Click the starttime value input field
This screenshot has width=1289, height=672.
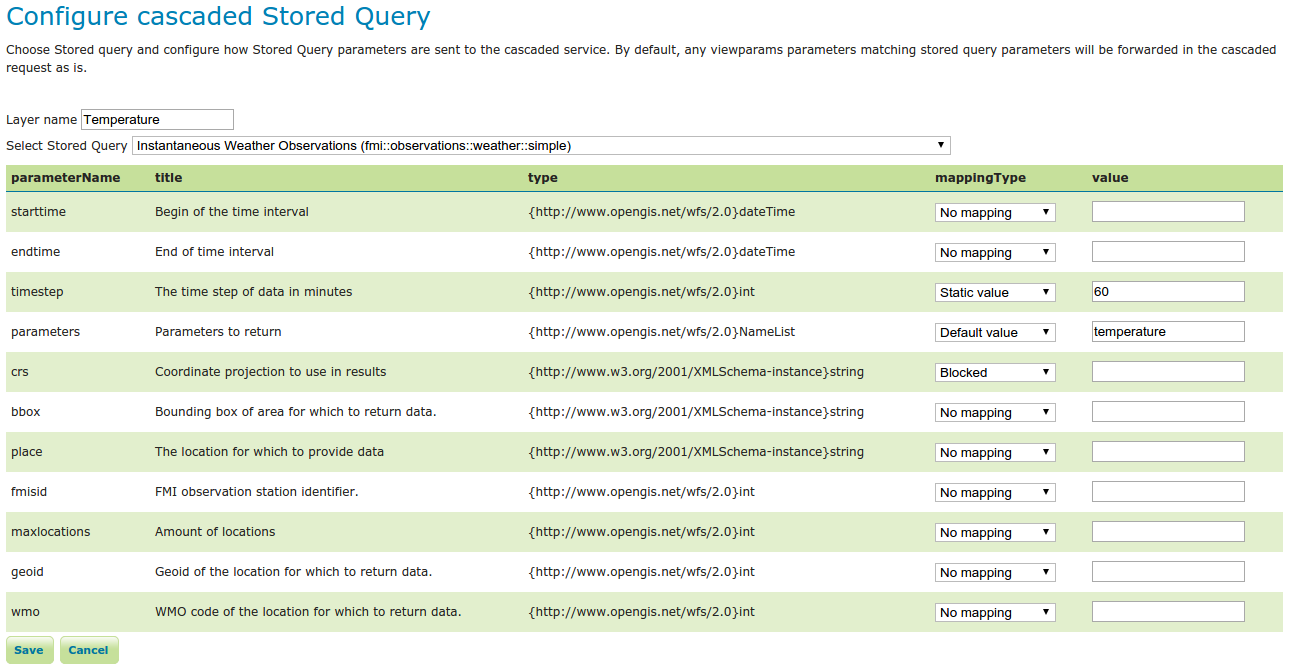(1167, 211)
